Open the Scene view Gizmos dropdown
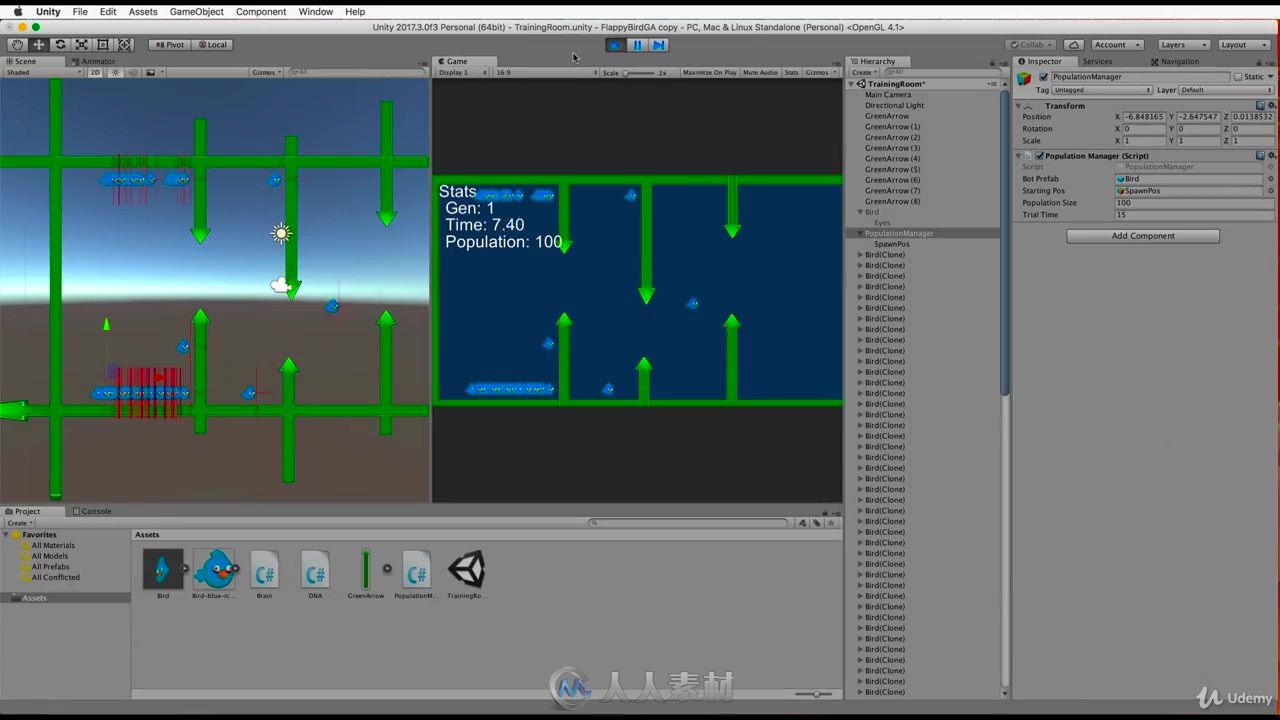 click(x=265, y=72)
